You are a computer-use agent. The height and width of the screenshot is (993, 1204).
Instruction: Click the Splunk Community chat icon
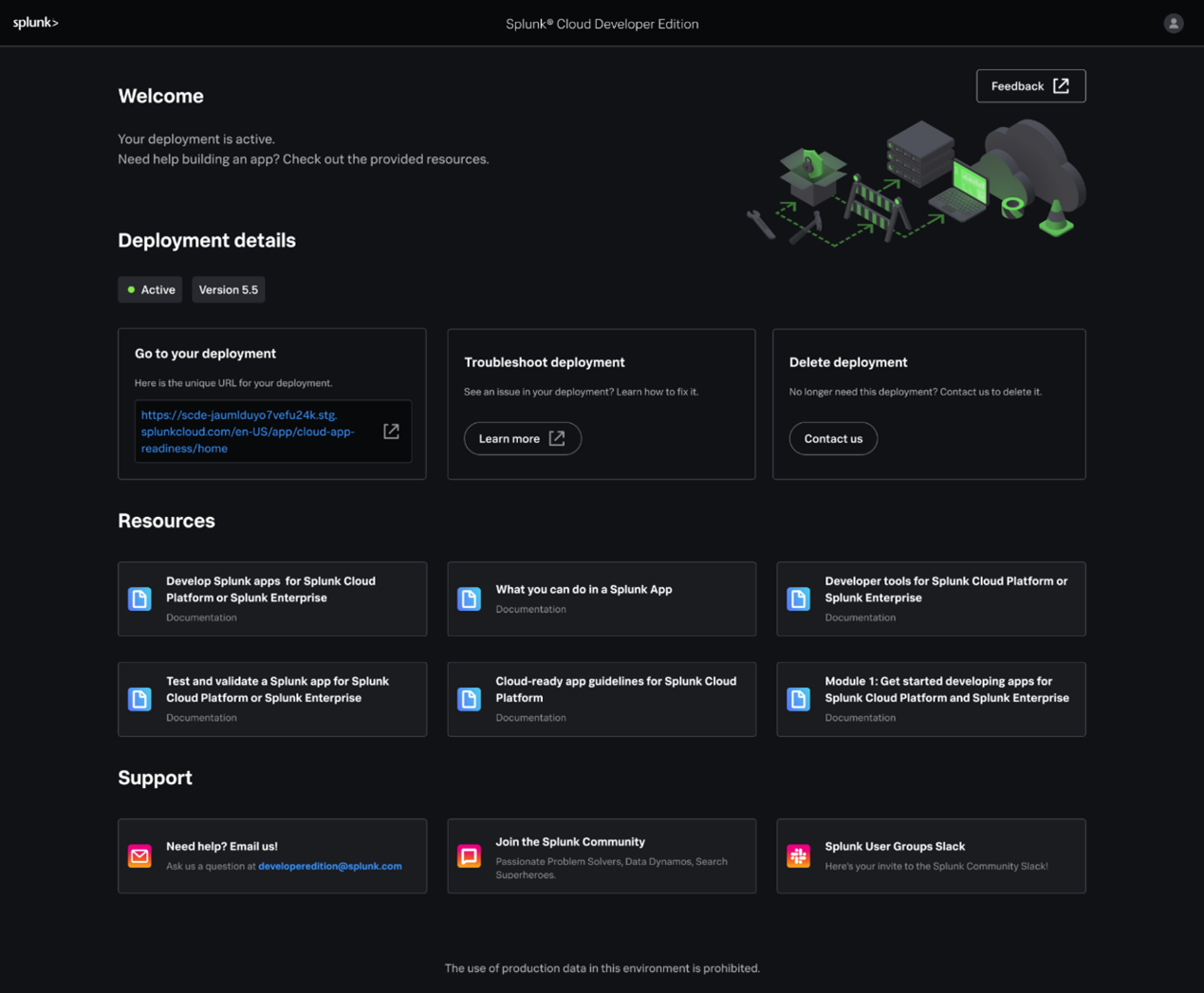469,855
